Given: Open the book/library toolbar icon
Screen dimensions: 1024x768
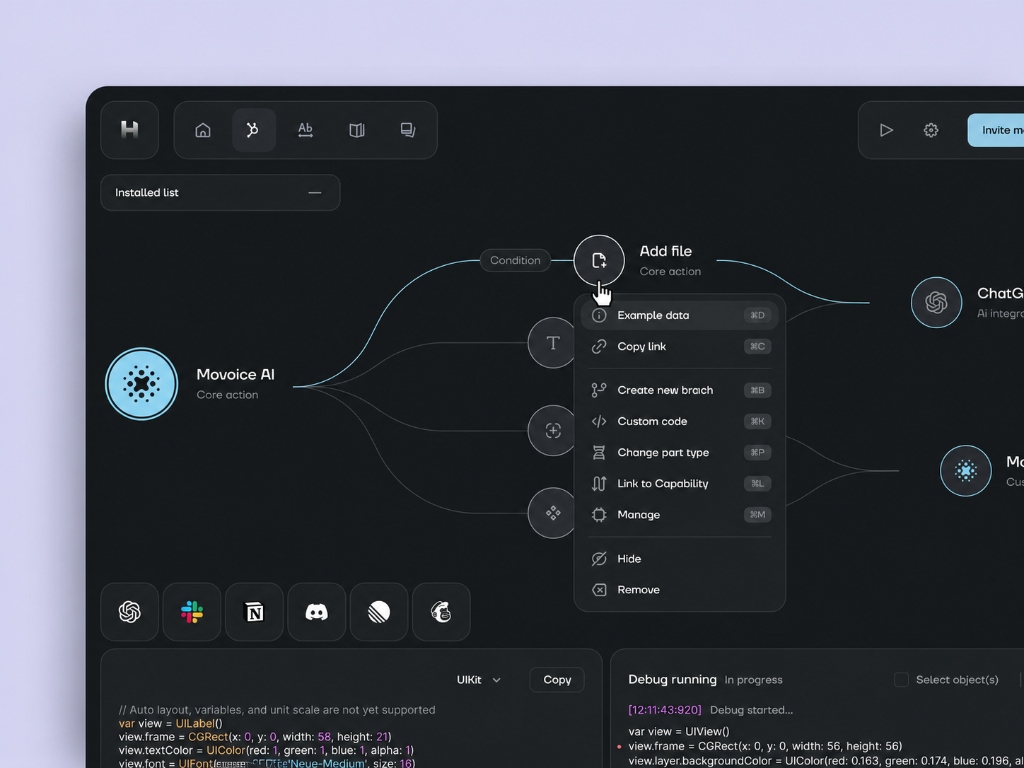Looking at the screenshot, I should point(357,130).
